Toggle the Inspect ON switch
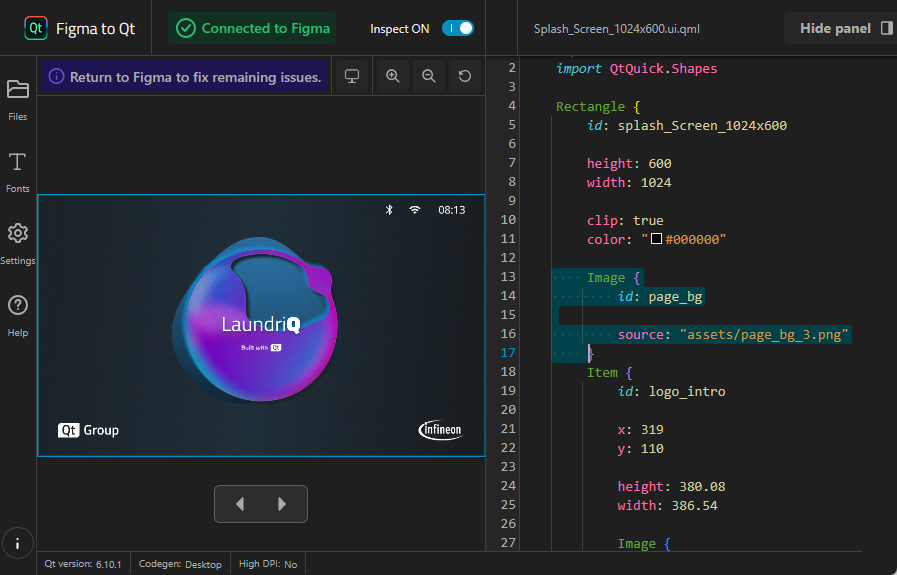The height and width of the screenshot is (575, 897). (458, 28)
